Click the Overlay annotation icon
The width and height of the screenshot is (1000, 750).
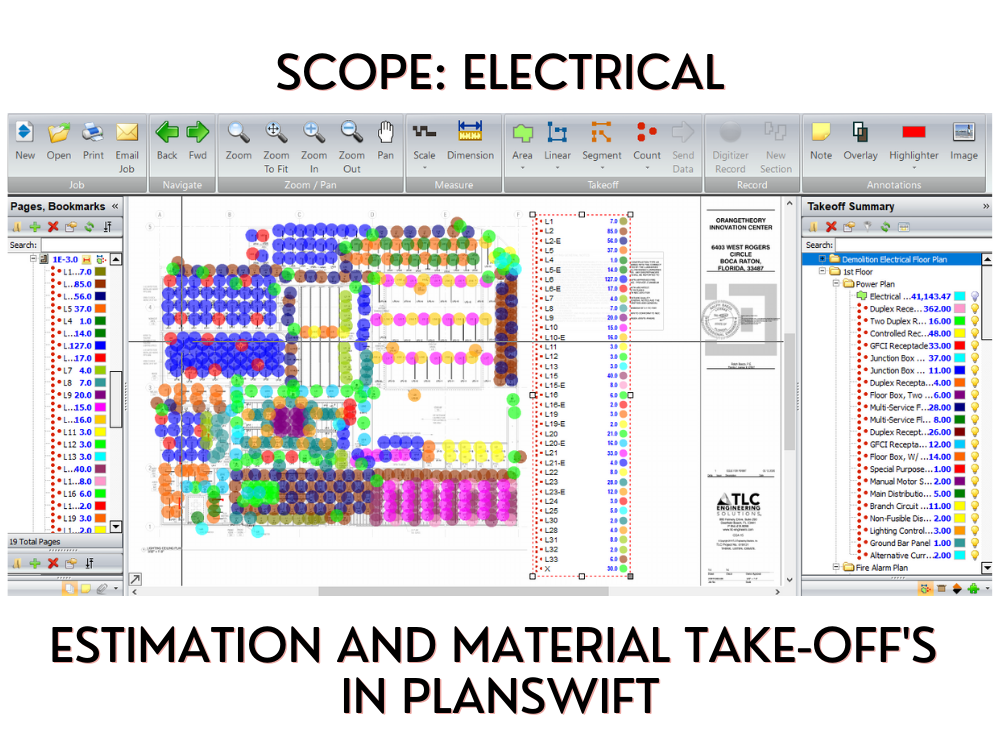(860, 132)
